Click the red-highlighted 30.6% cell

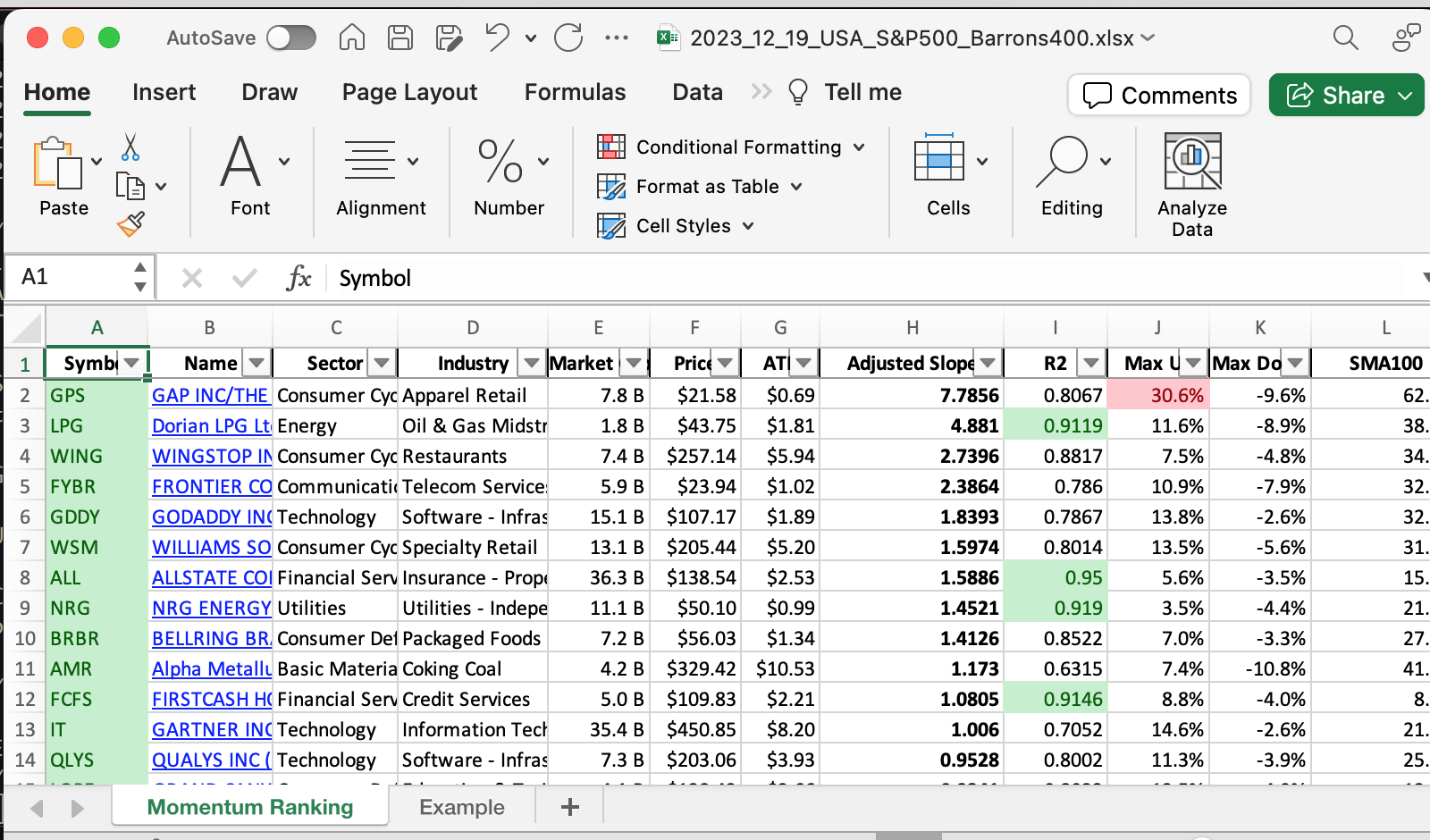1157,395
